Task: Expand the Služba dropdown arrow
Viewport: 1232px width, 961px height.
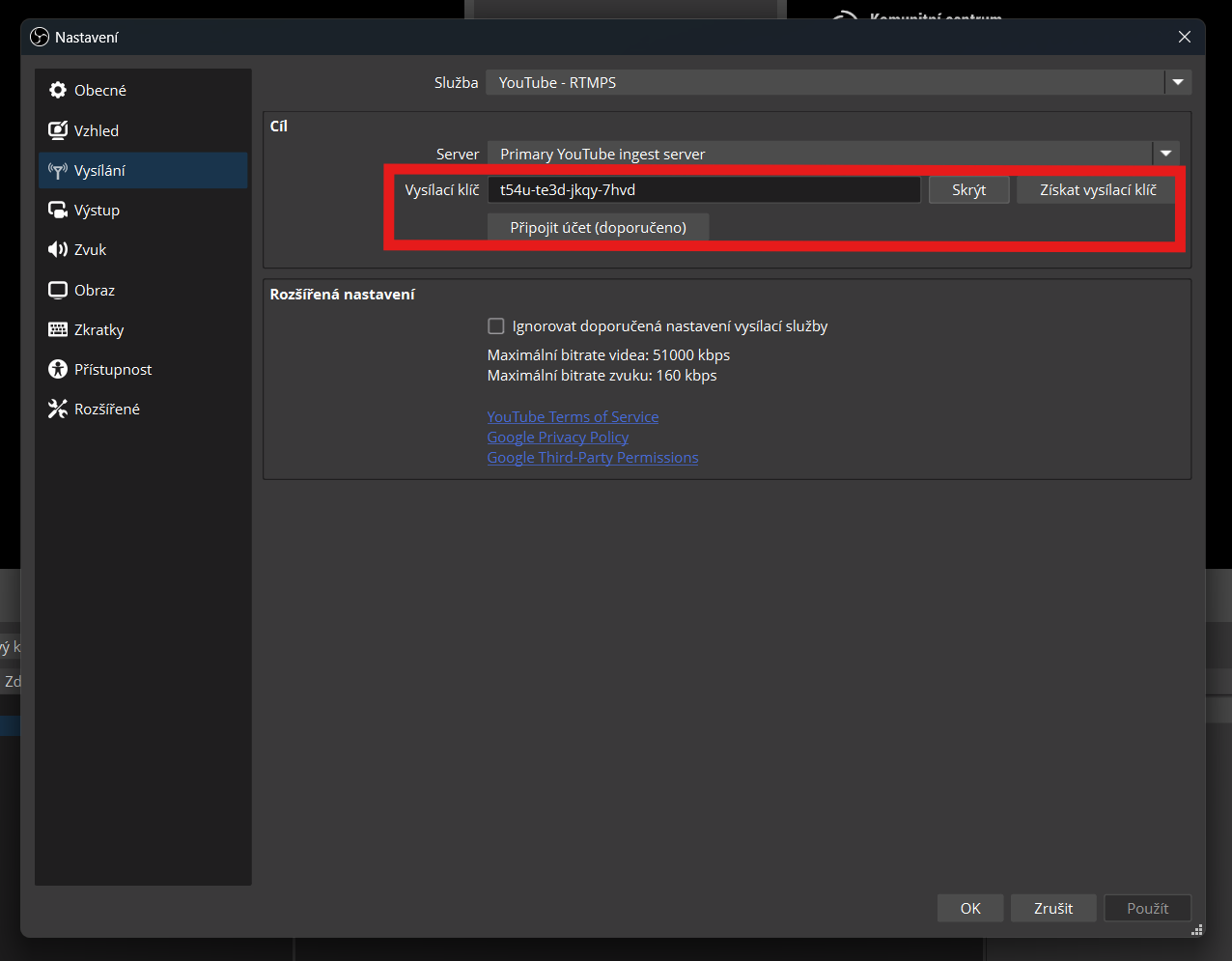Action: (1178, 83)
